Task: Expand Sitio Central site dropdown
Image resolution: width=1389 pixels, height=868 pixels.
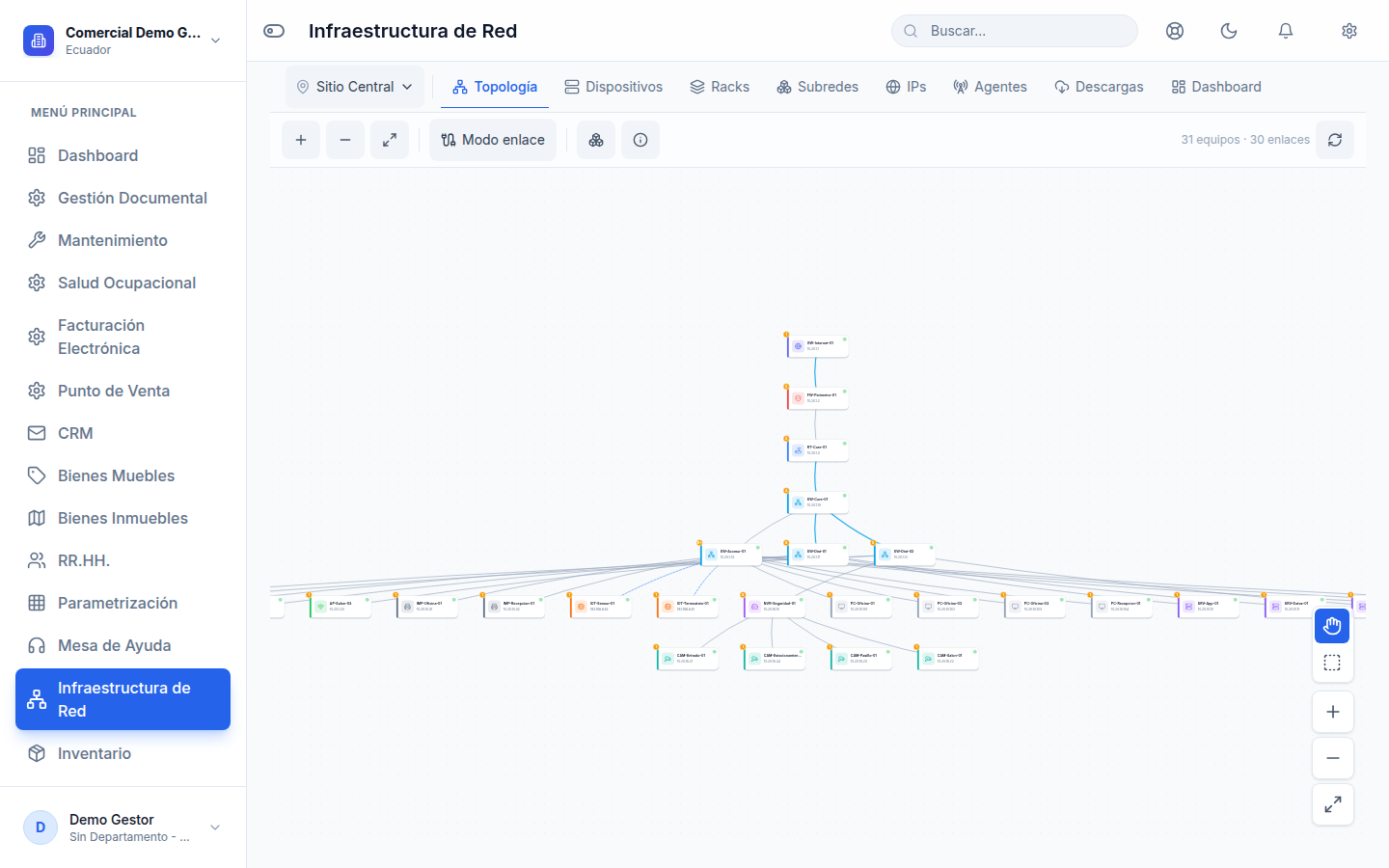Action: (355, 87)
